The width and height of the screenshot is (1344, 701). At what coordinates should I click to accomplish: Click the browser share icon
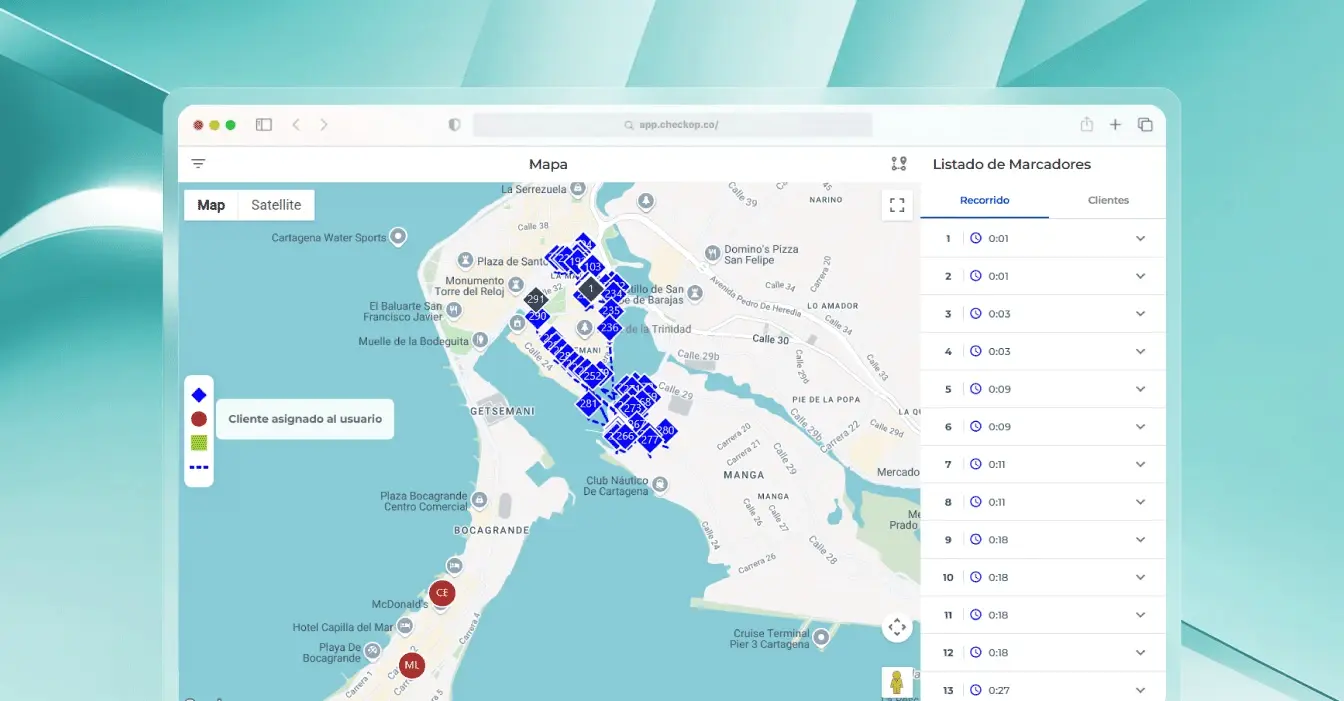coord(1086,125)
